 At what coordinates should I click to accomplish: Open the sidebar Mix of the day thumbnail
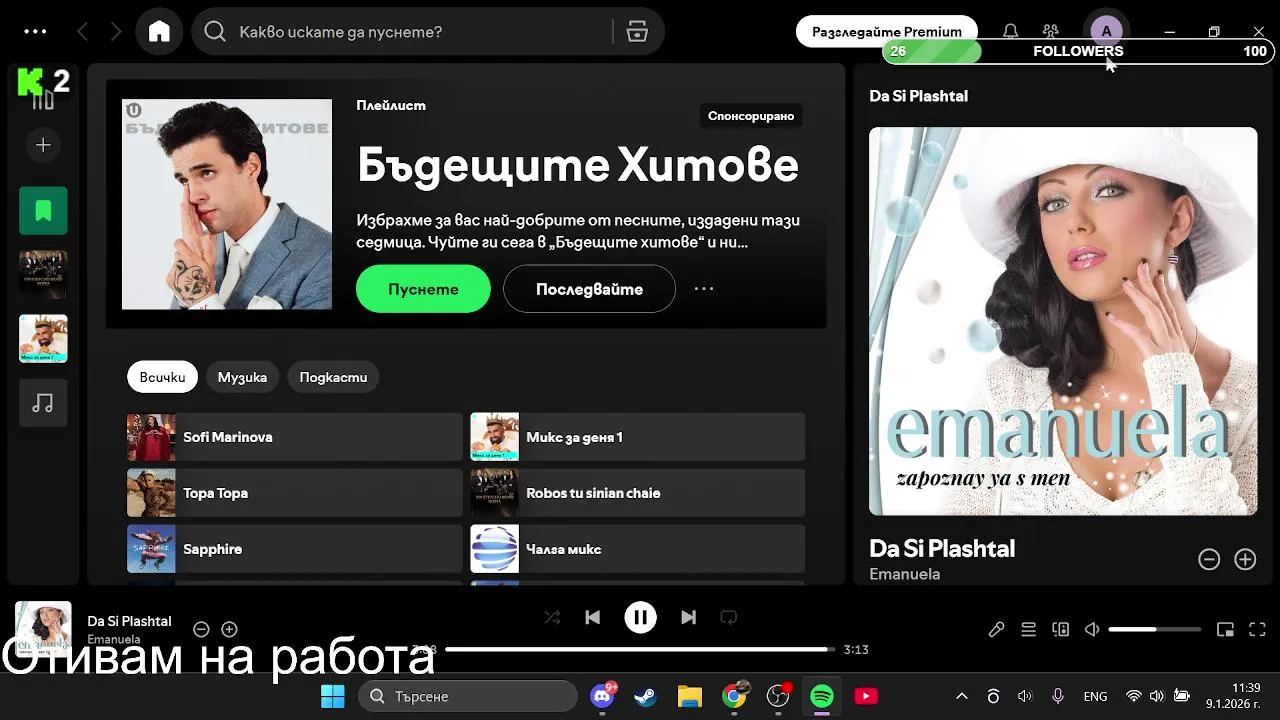pyautogui.click(x=43, y=339)
